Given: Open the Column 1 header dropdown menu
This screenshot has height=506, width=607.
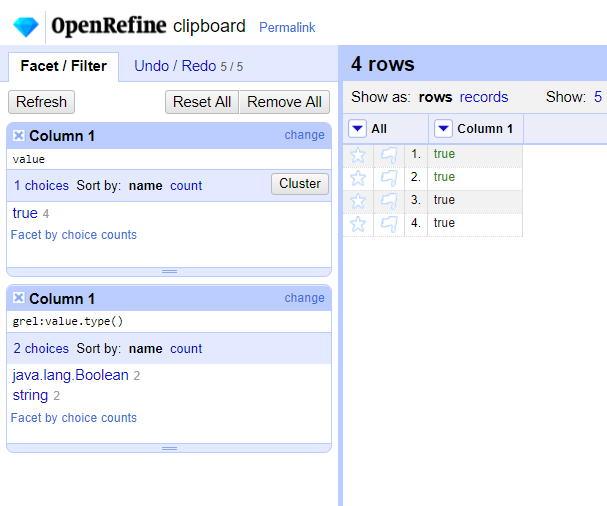Looking at the screenshot, I should (x=443, y=129).
